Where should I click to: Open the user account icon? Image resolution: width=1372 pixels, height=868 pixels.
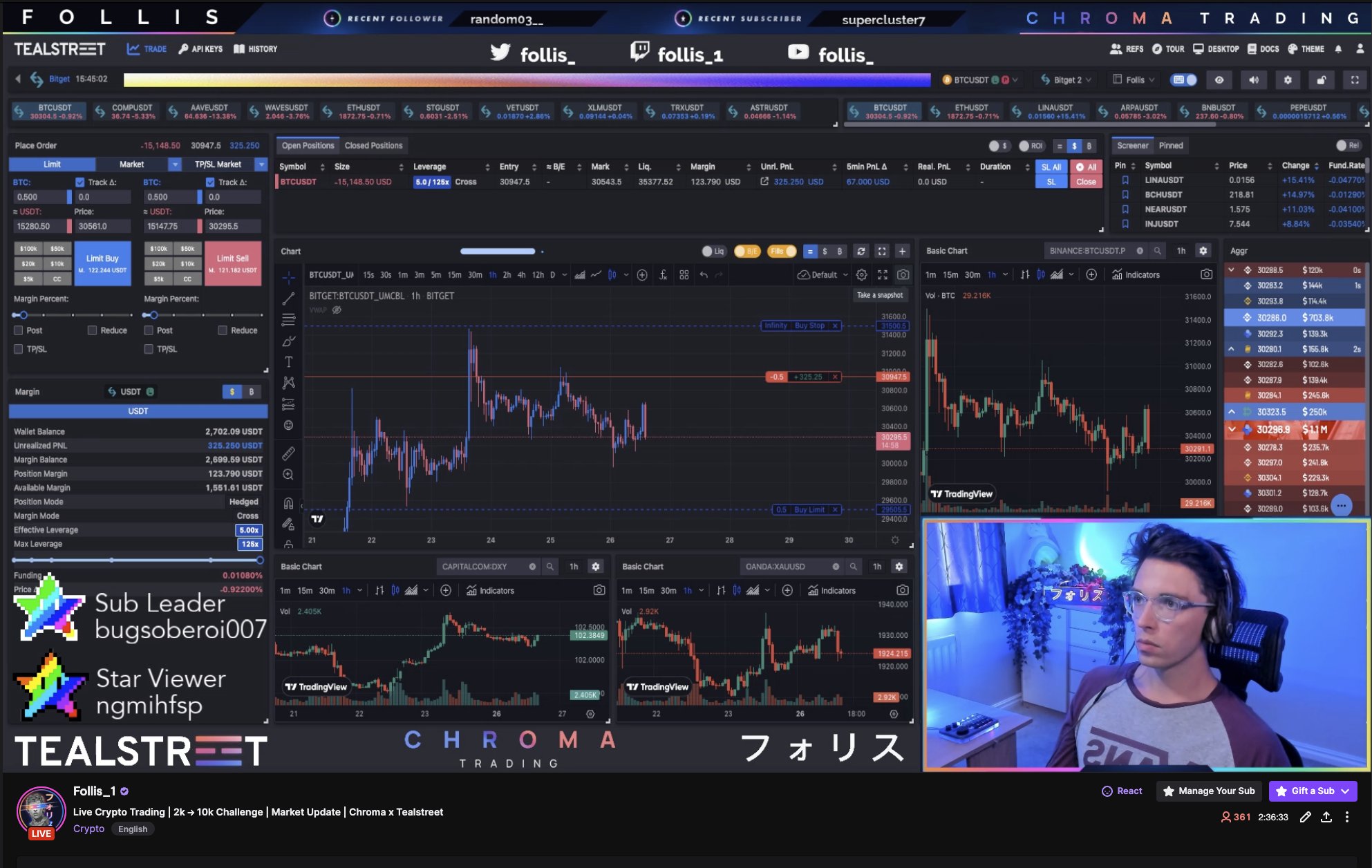click(1360, 49)
